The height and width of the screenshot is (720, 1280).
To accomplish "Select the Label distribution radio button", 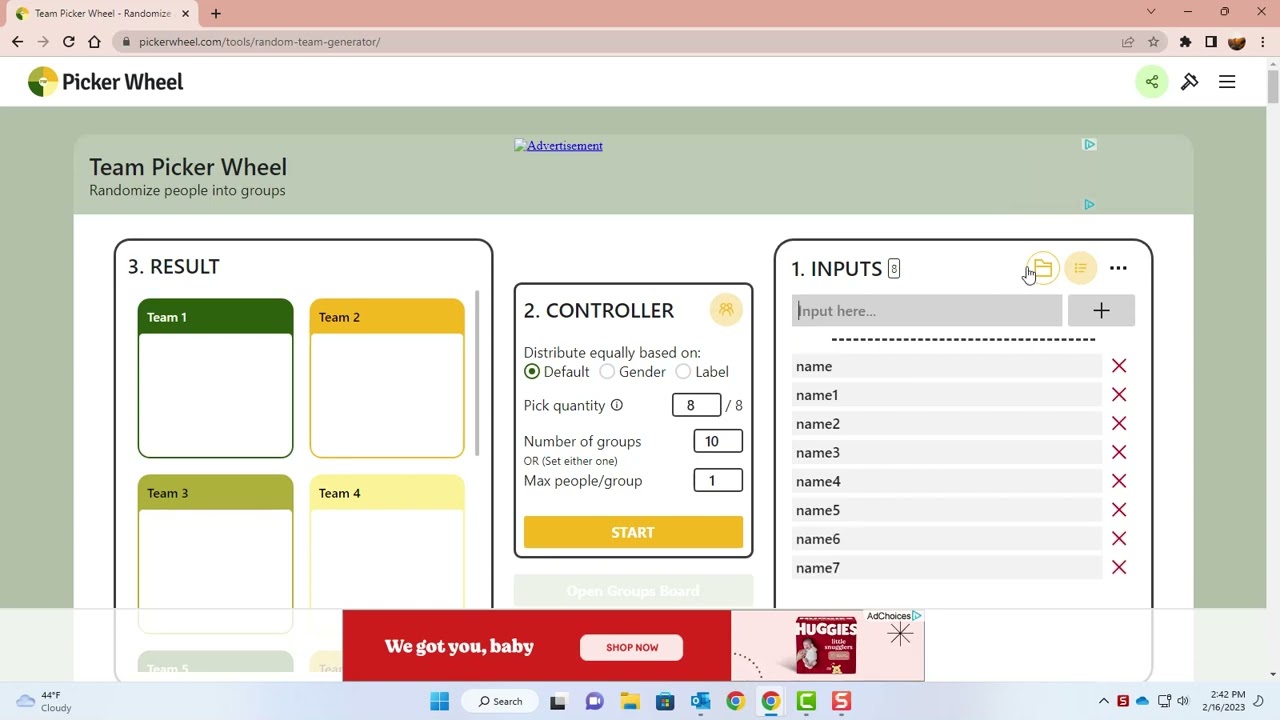I will [x=683, y=372].
